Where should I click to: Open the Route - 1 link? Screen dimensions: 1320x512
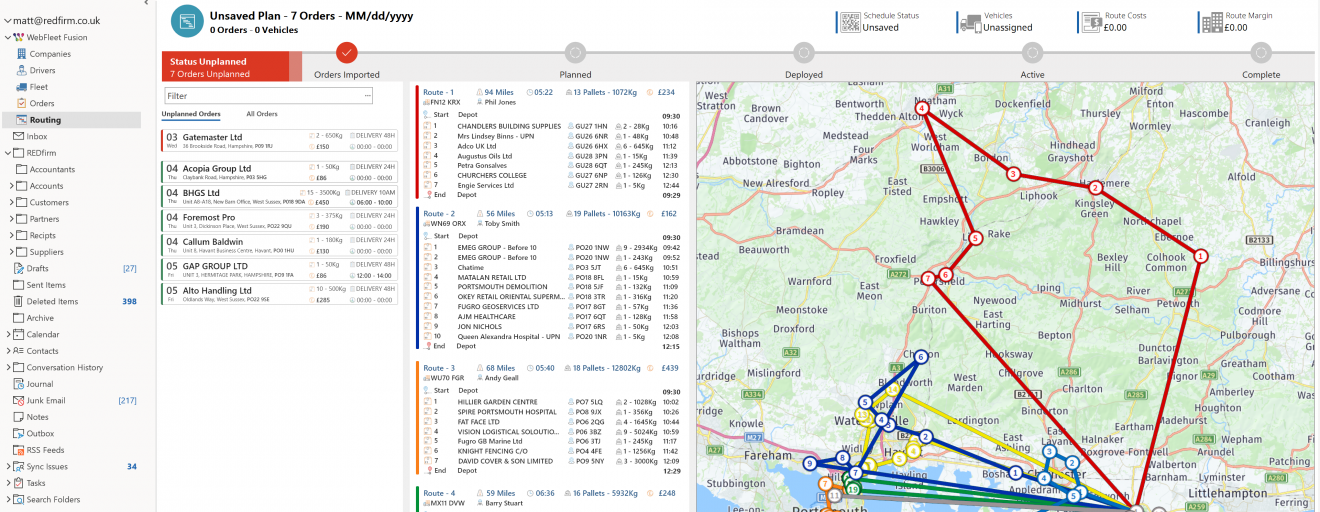pos(438,92)
